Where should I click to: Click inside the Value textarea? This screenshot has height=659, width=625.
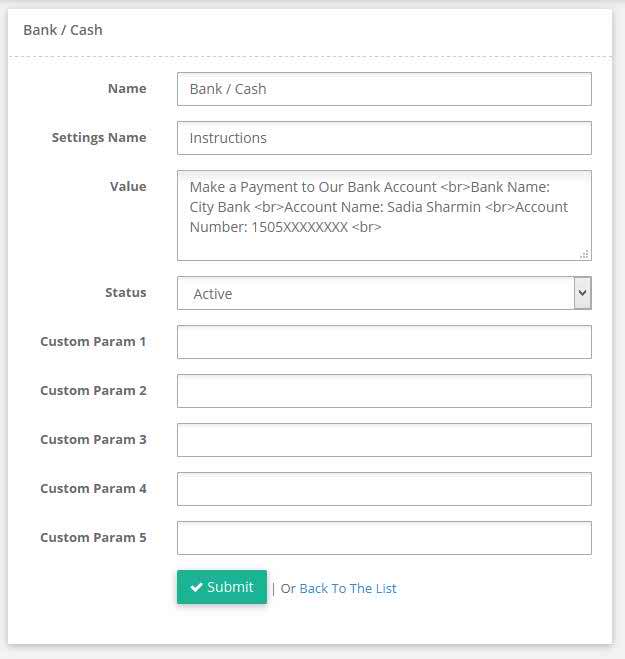(x=384, y=216)
